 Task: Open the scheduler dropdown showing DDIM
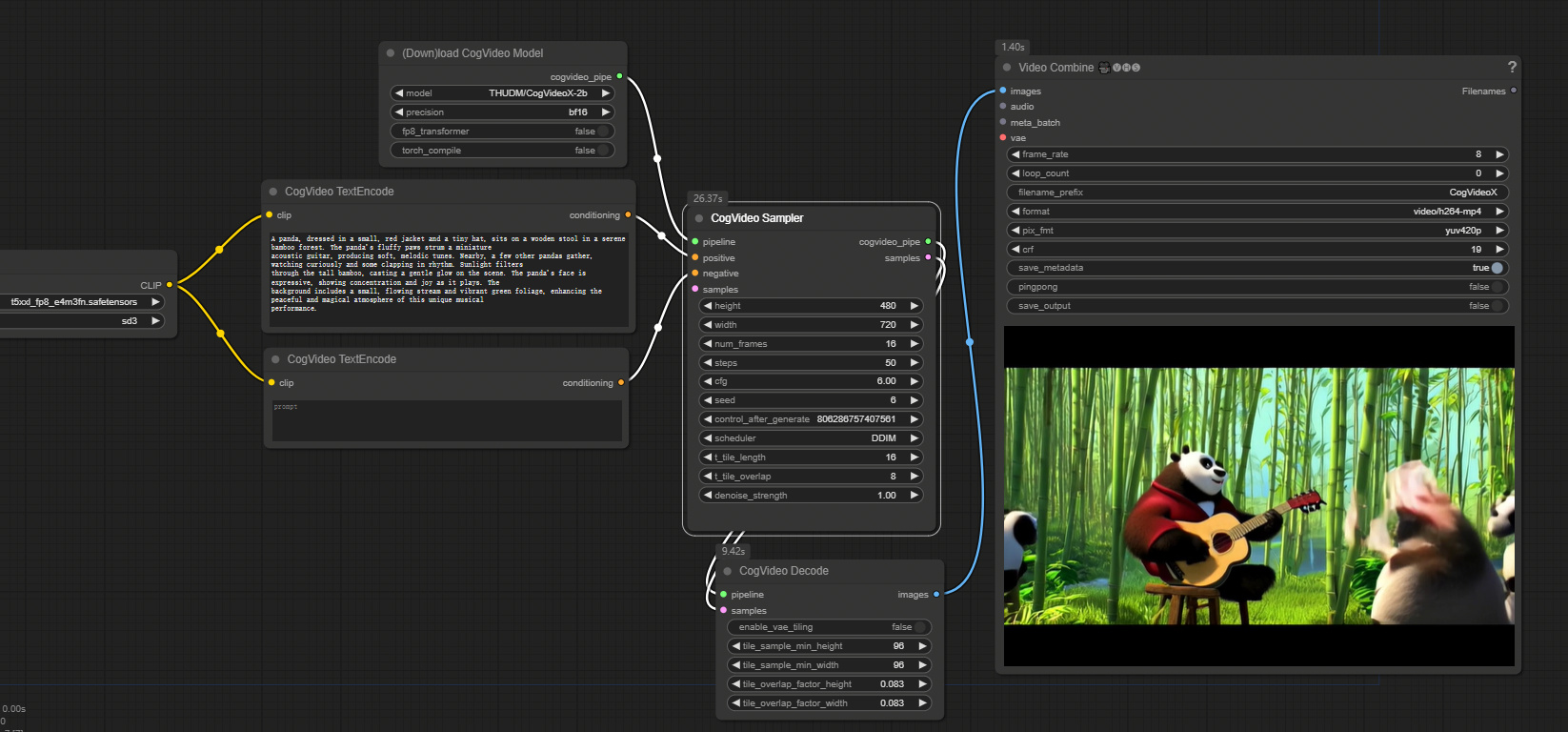[811, 438]
